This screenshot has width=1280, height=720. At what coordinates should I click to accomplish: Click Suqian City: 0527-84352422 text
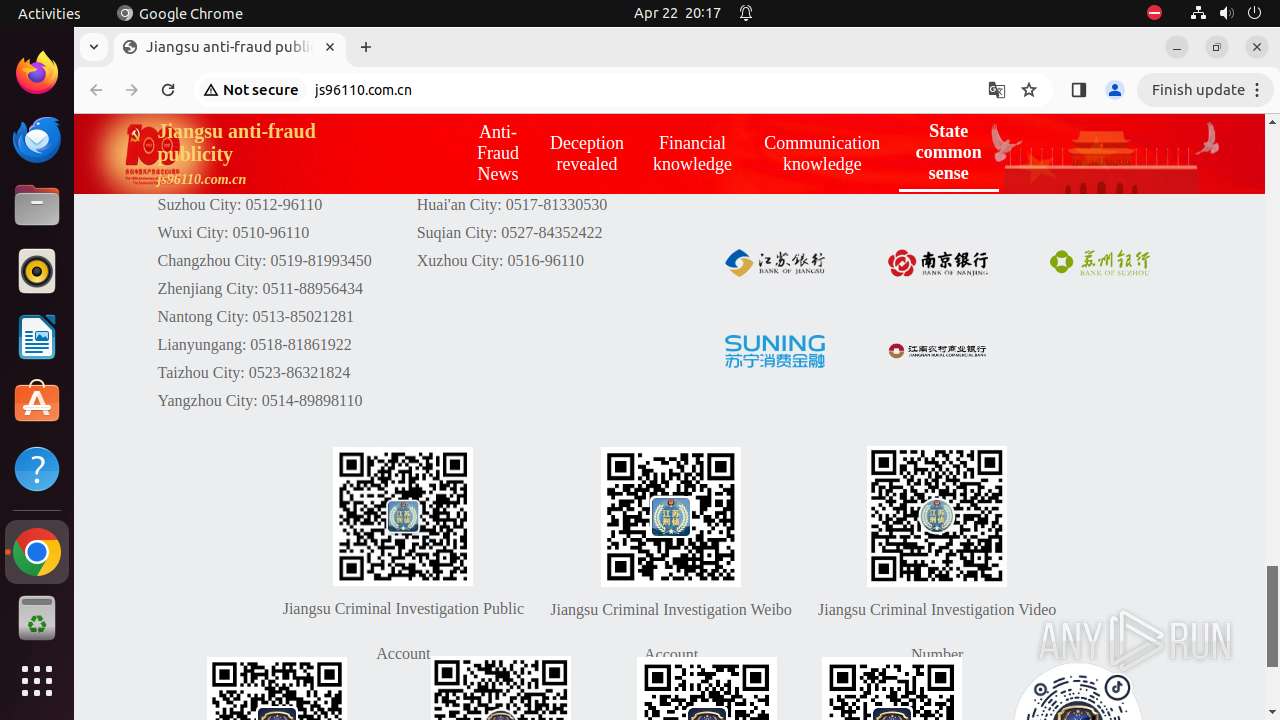510,233
